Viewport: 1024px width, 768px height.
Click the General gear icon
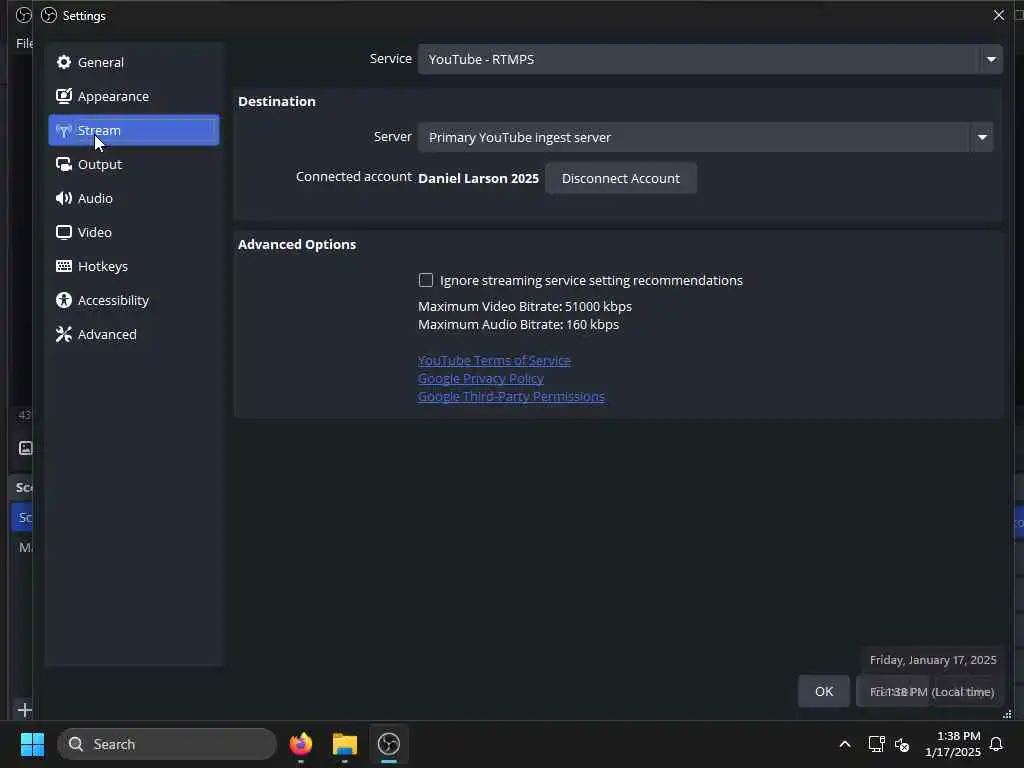click(63, 62)
